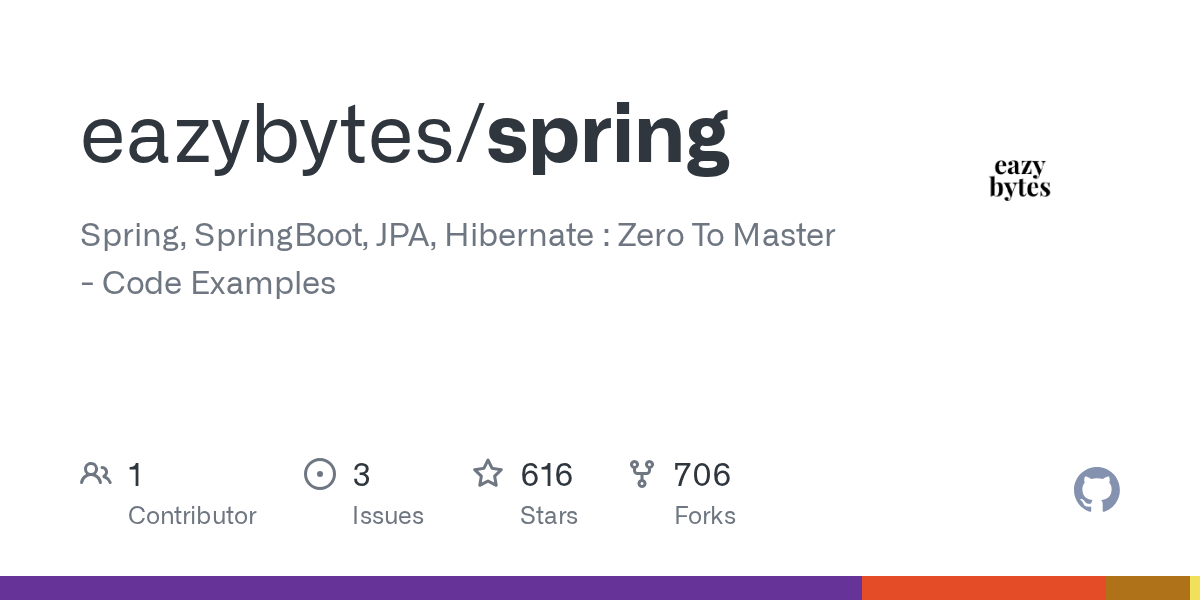Click the GitHub Octocat logo
Image resolution: width=1200 pixels, height=600 pixels.
[x=1096, y=491]
